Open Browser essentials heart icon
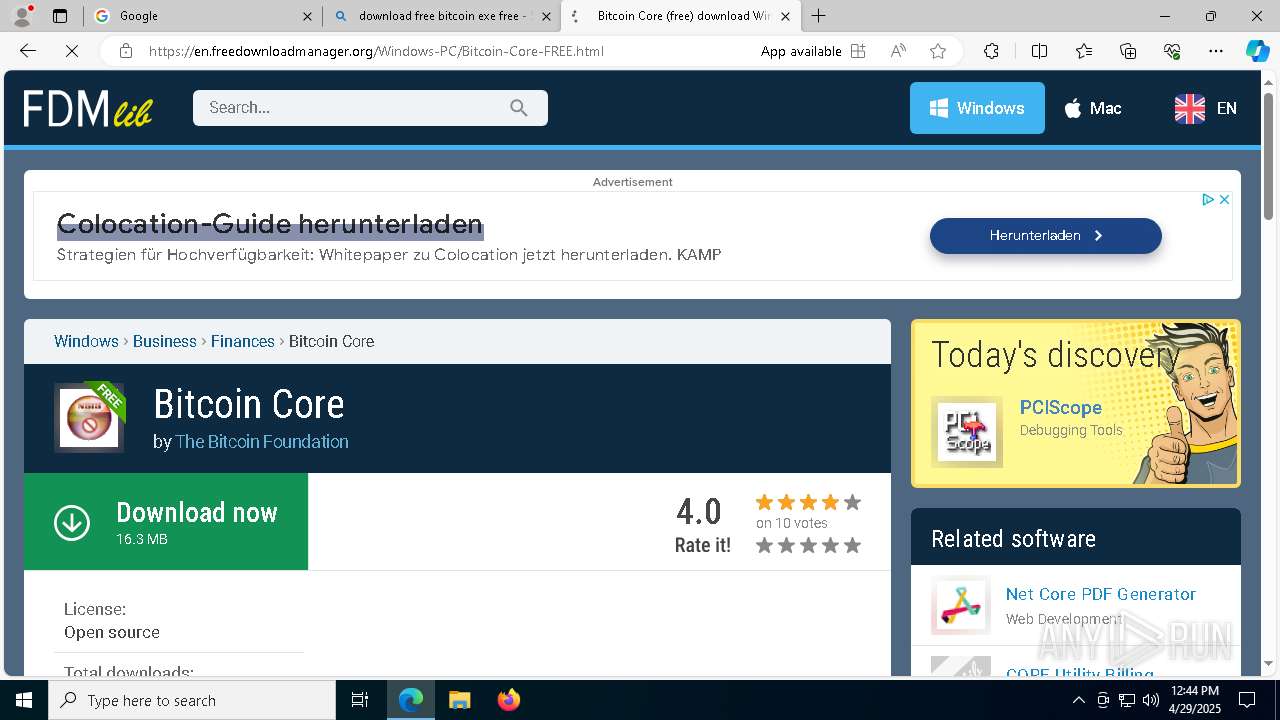Viewport: 1280px width, 720px height. 1172,51
